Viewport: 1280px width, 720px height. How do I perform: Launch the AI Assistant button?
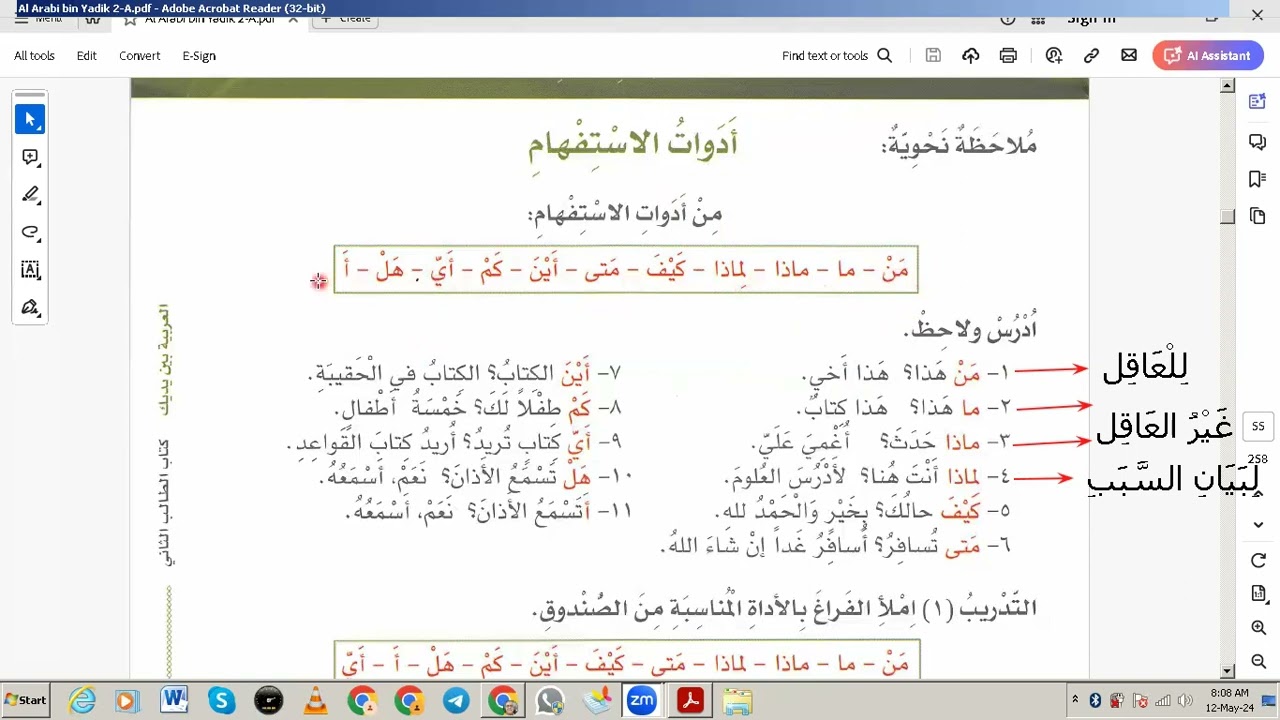(1208, 56)
